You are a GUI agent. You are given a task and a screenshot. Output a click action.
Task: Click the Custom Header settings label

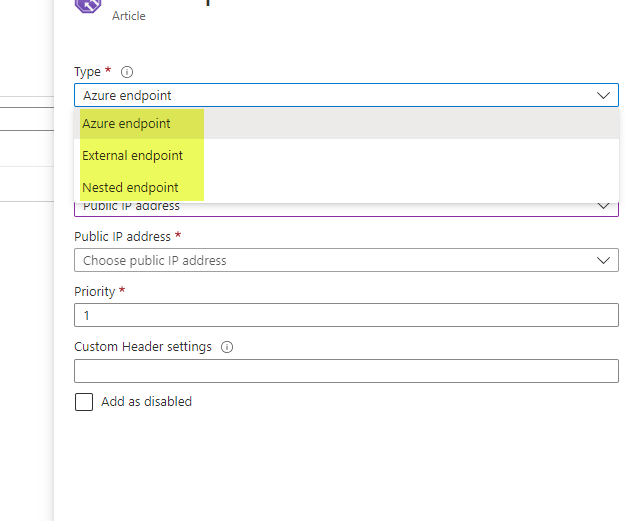click(x=143, y=347)
